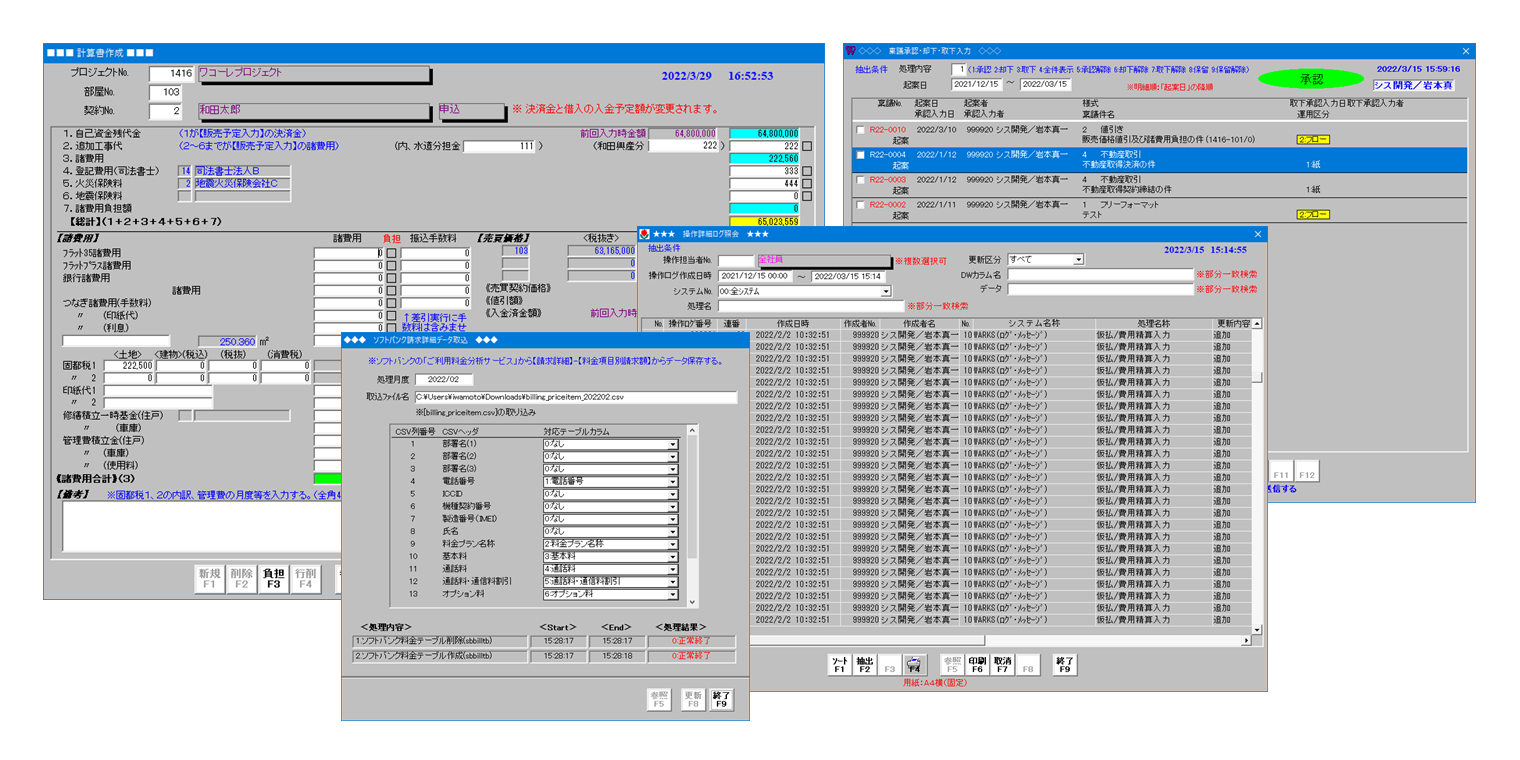Click 負担 F3 in the calculation form
Image resolution: width=1520 pixels, height=760 pixels.
273,579
